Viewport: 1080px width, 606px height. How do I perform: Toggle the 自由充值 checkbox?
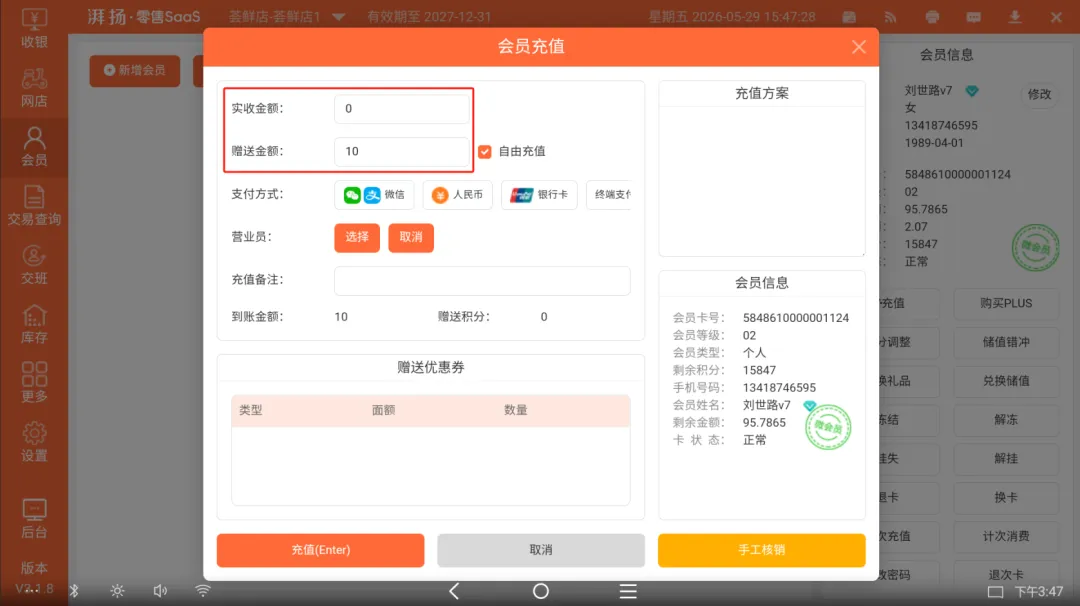pyautogui.click(x=485, y=152)
